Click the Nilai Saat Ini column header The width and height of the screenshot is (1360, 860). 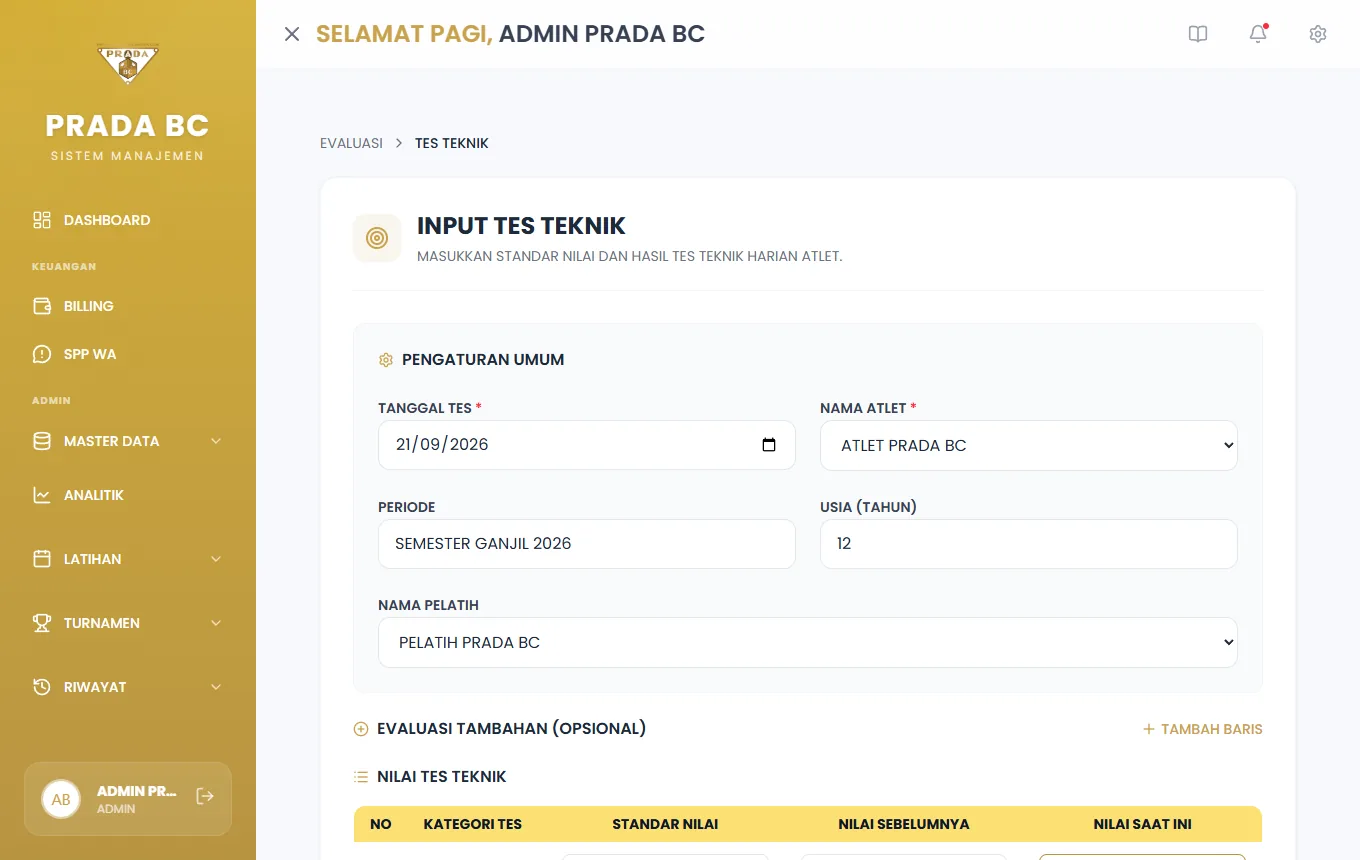[x=1142, y=824]
